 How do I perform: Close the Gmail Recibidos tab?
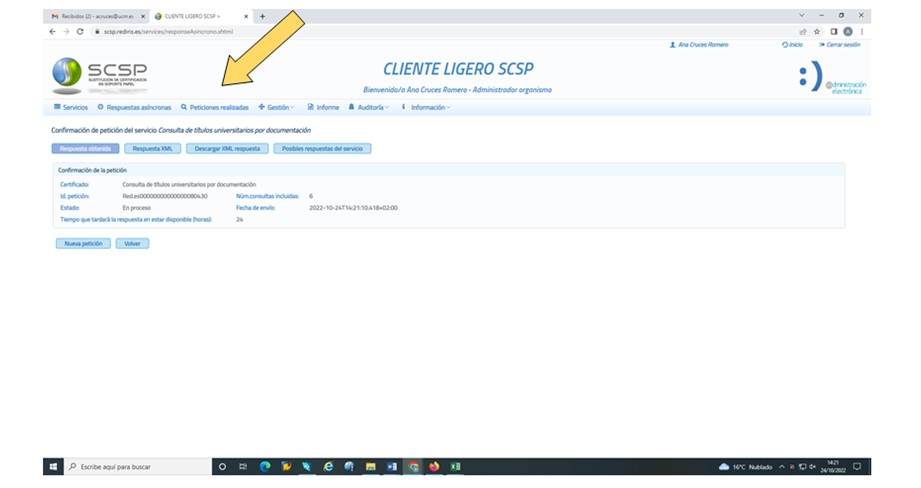click(143, 16)
